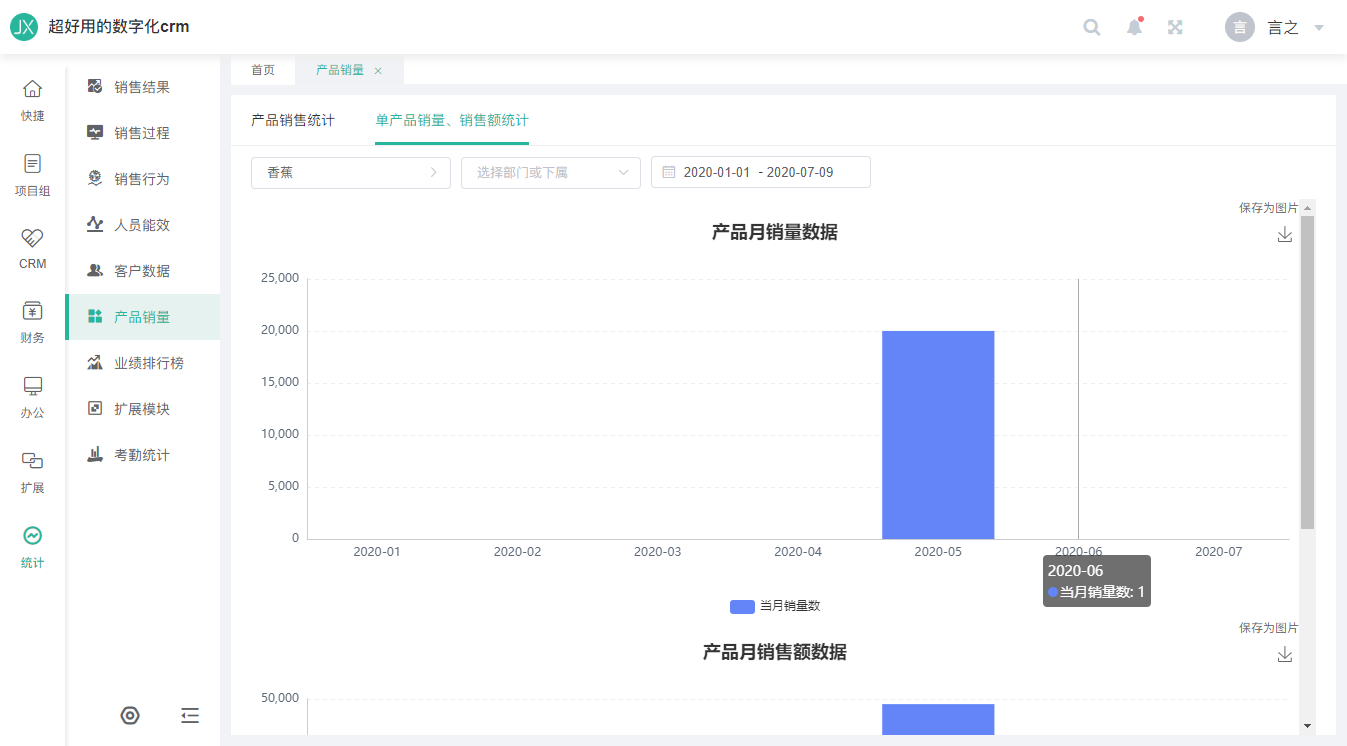1347x746 pixels.
Task: Switch to the 首页 page tab
Action: (x=263, y=70)
